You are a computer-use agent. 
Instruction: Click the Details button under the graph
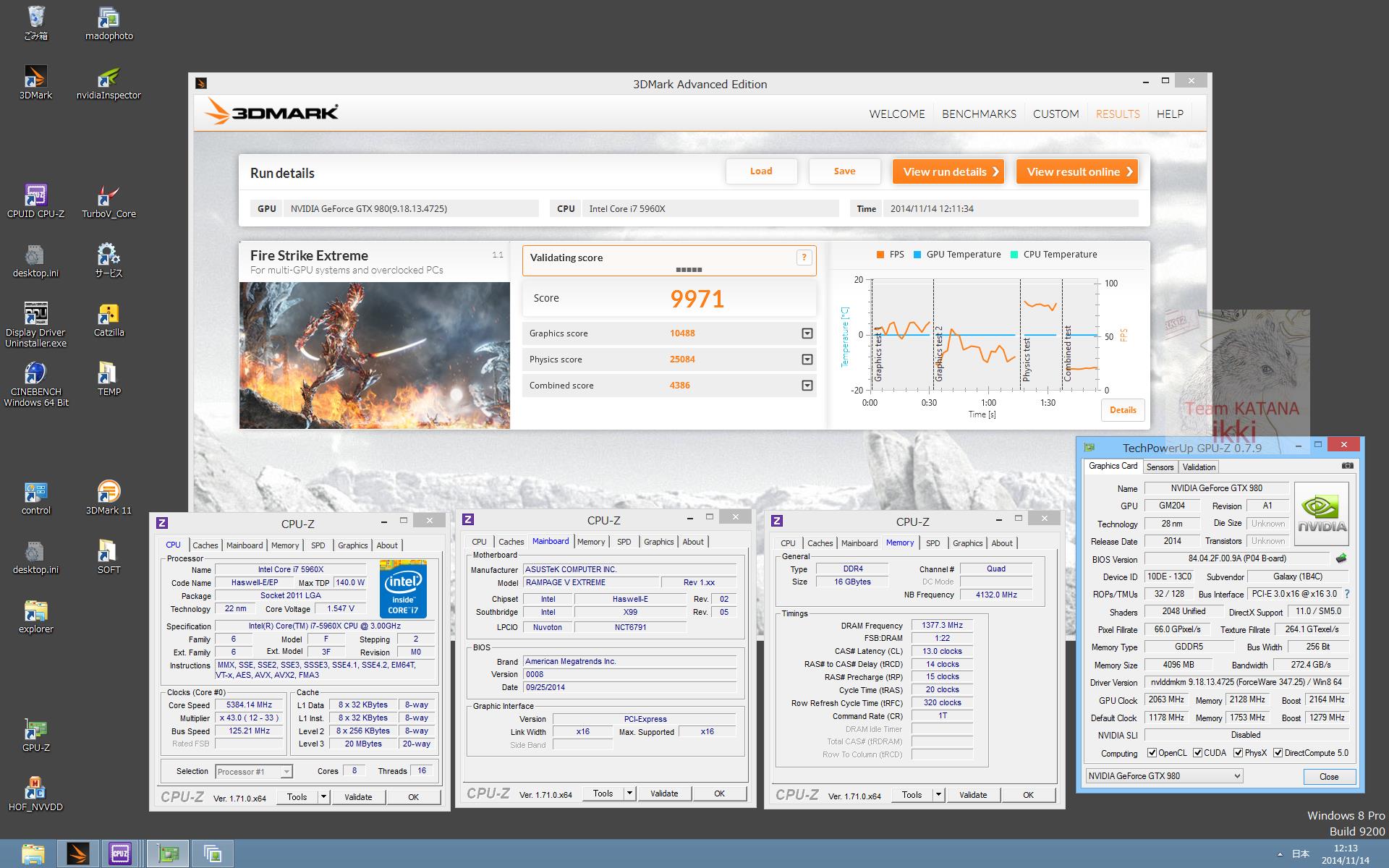point(1123,410)
